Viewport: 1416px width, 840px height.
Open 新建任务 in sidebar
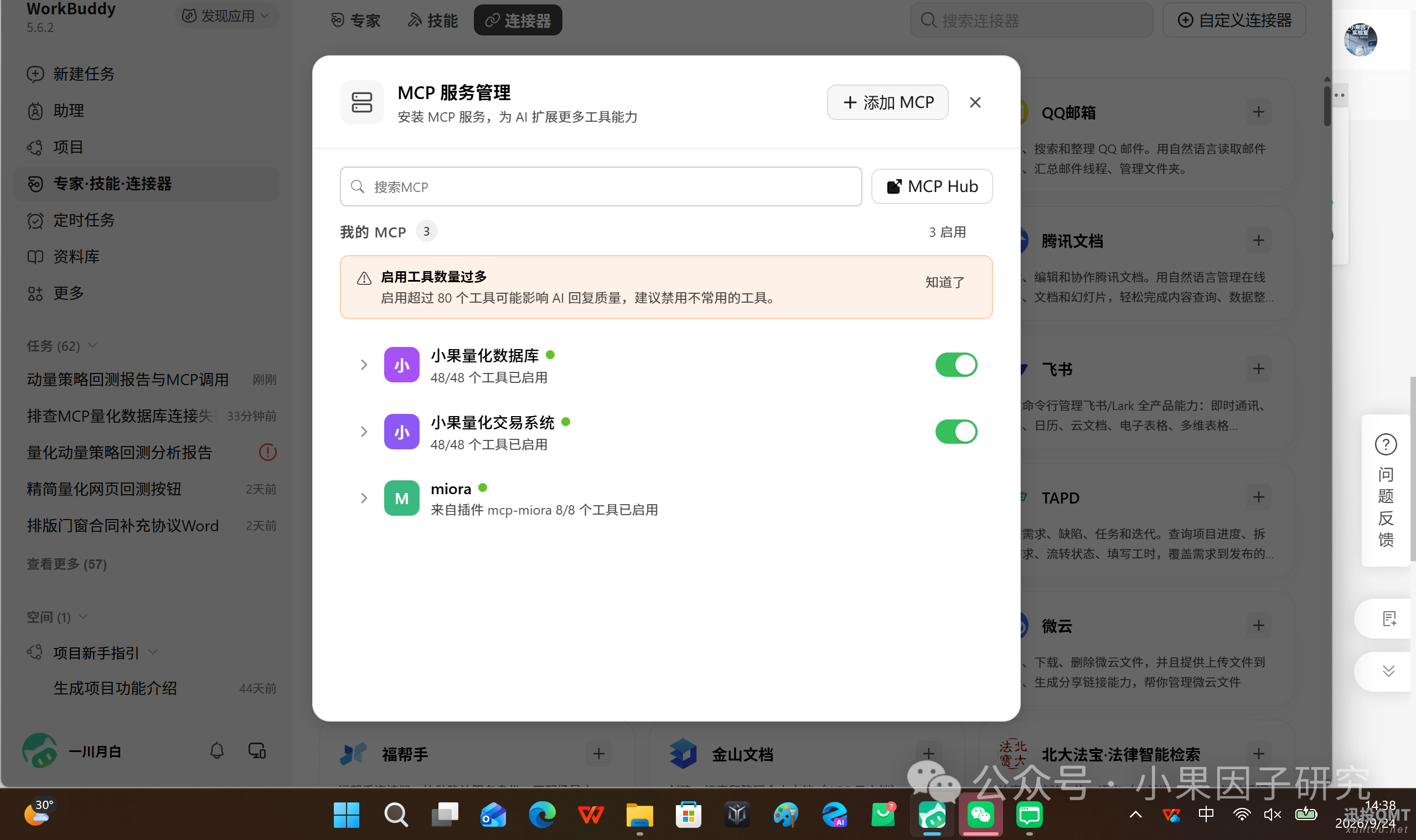coord(146,74)
